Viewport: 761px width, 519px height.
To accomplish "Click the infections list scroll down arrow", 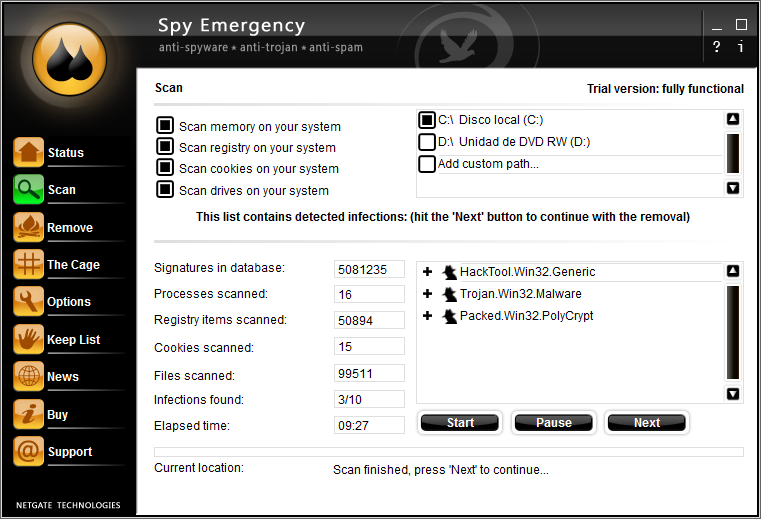I will click(733, 394).
